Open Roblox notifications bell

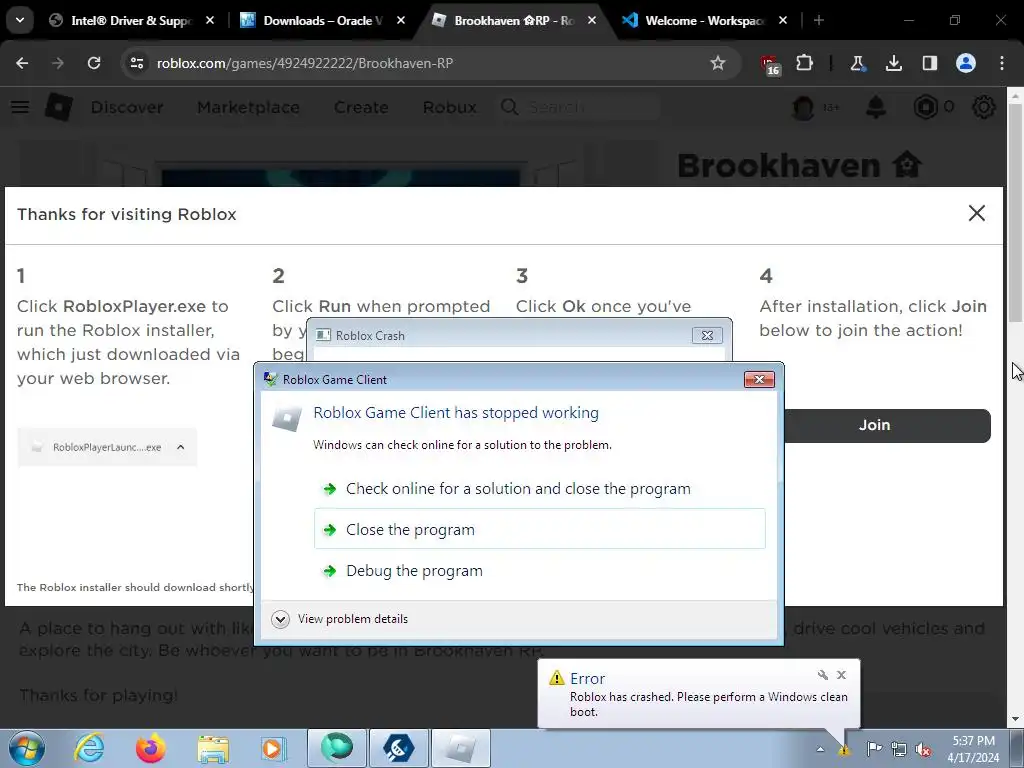pyautogui.click(x=876, y=107)
